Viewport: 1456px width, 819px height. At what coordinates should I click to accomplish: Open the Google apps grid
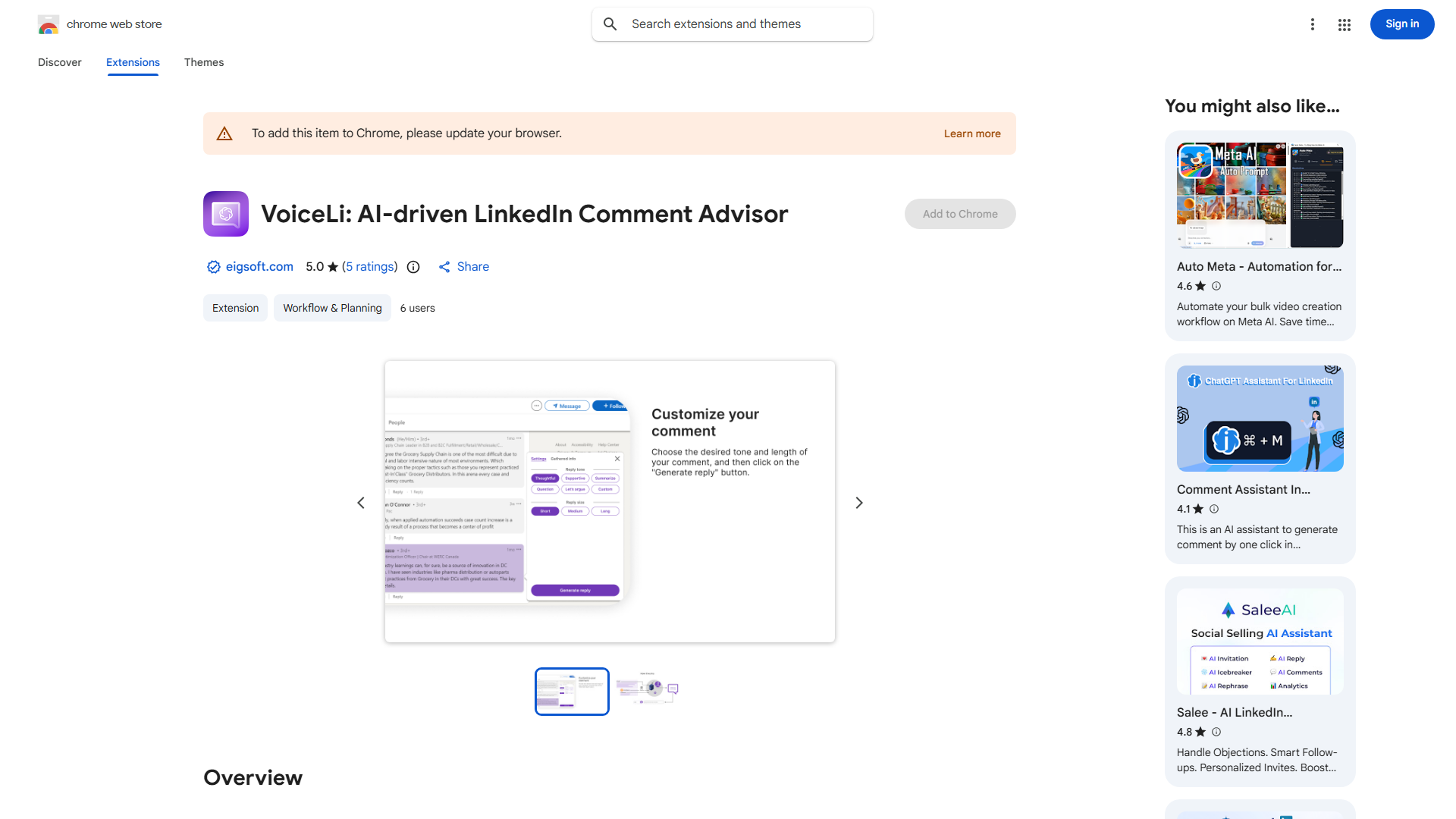[1344, 24]
